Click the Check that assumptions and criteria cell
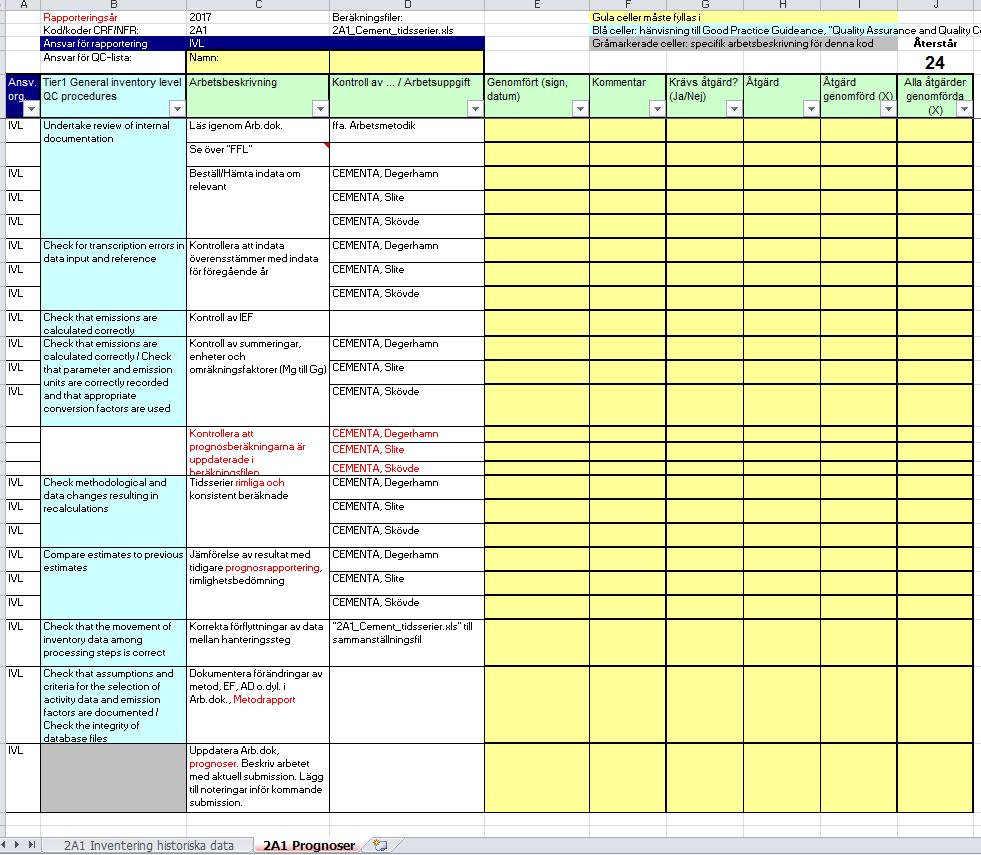Image resolution: width=981 pixels, height=855 pixels. click(x=113, y=705)
